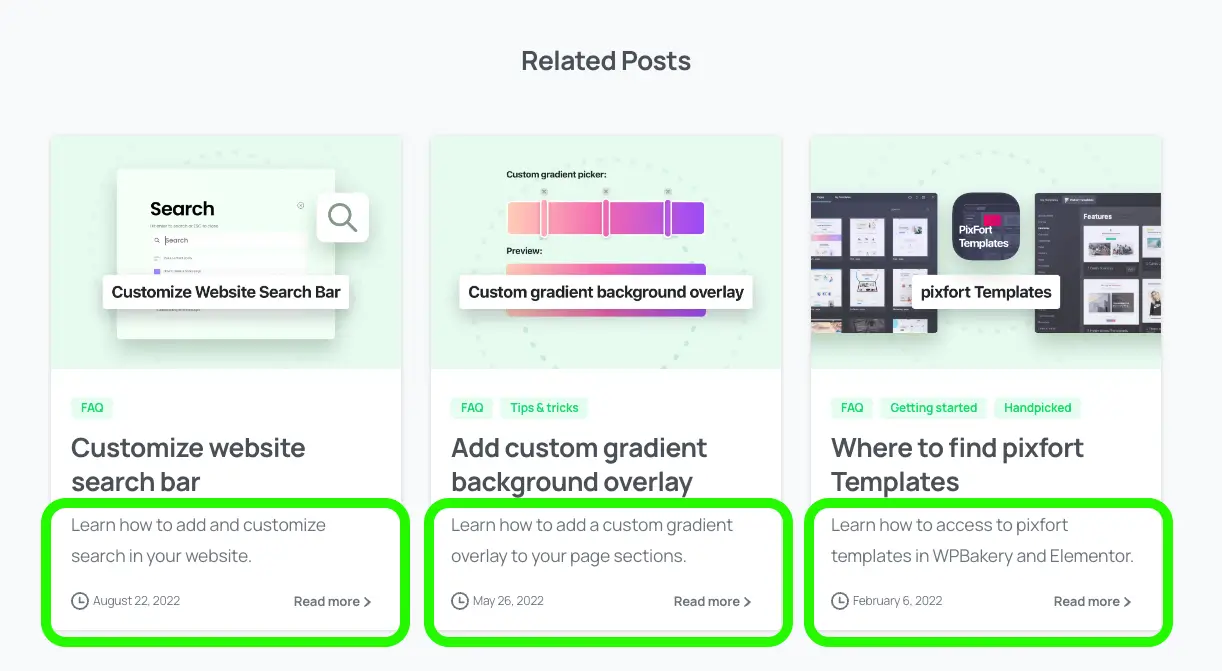Open Where to find pixfort Templates title
Screen dimensions: 1222x671
tap(957, 465)
